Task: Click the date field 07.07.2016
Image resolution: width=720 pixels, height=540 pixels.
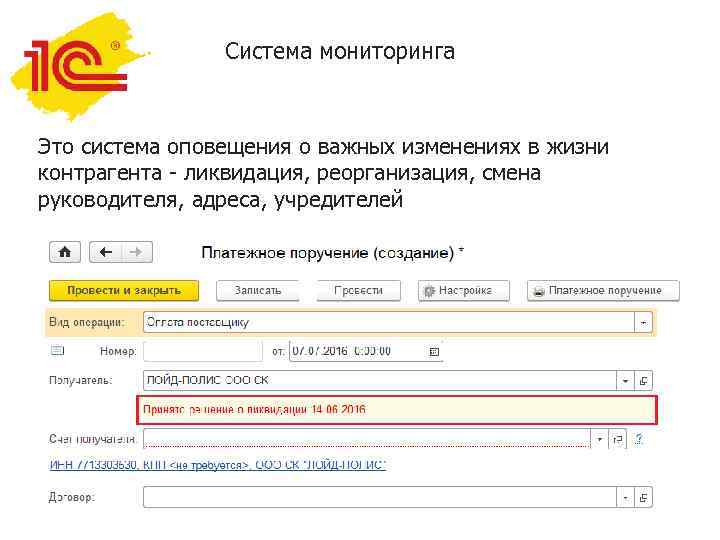Action: click(x=357, y=351)
